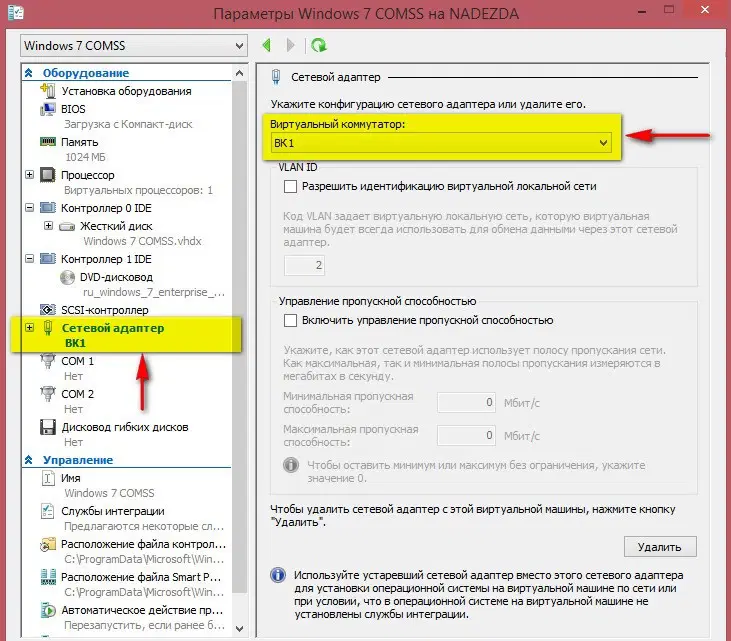Click the Add Hardware icon (Установка оборудования)
Viewport: 731px width, 641px height.
(48, 90)
